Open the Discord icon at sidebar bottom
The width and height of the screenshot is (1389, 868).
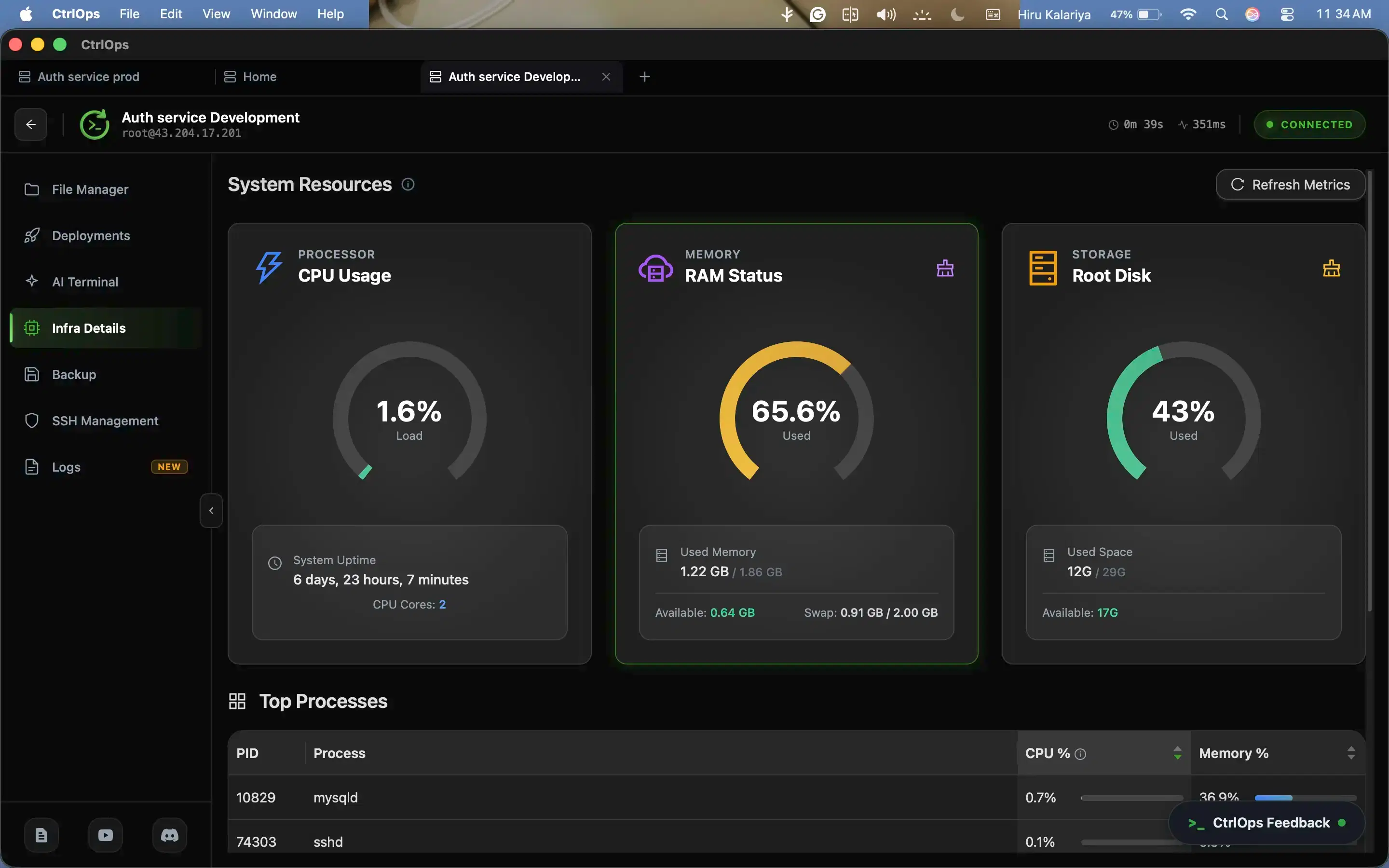tap(169, 835)
